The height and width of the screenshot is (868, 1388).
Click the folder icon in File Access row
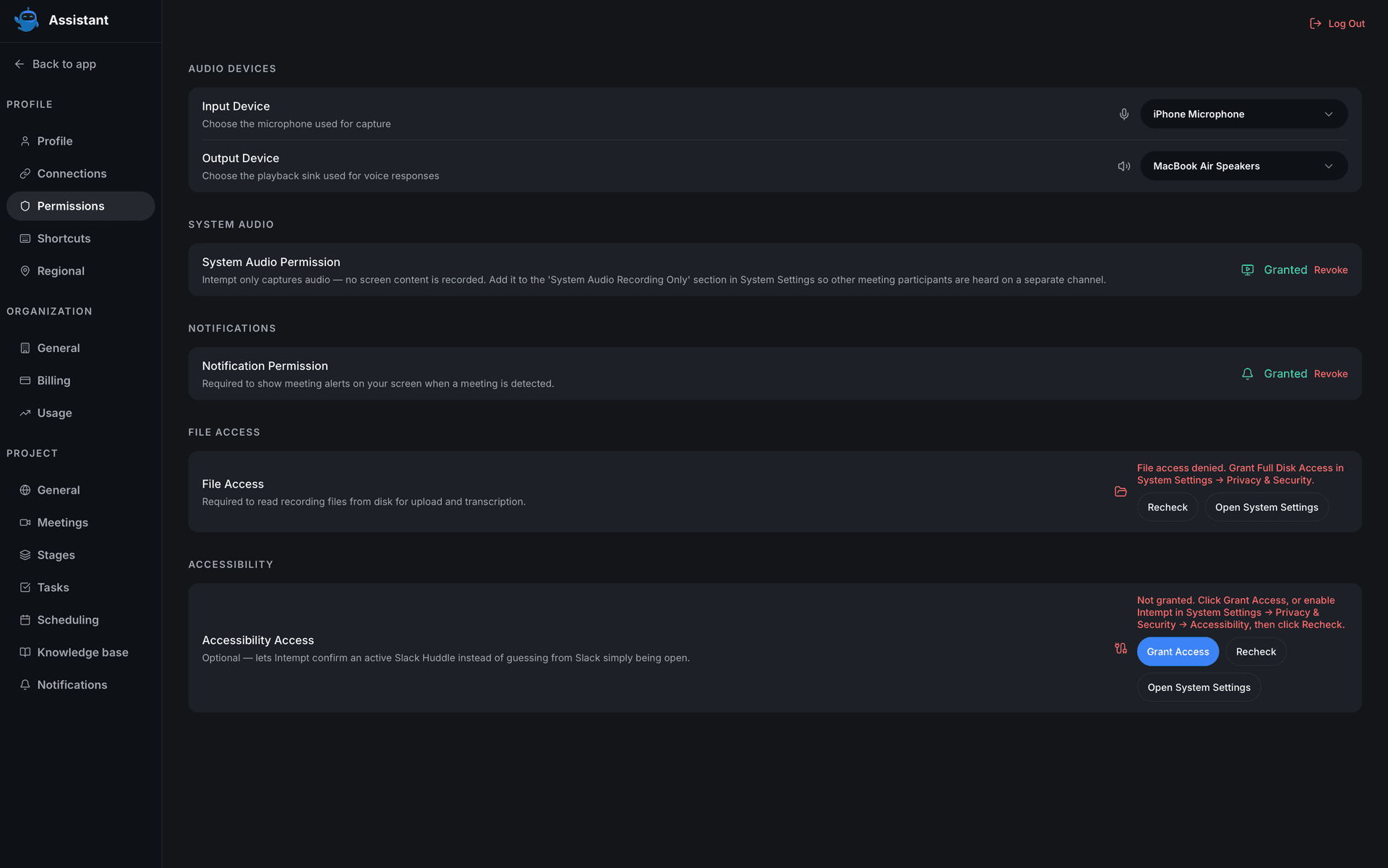[1121, 491]
